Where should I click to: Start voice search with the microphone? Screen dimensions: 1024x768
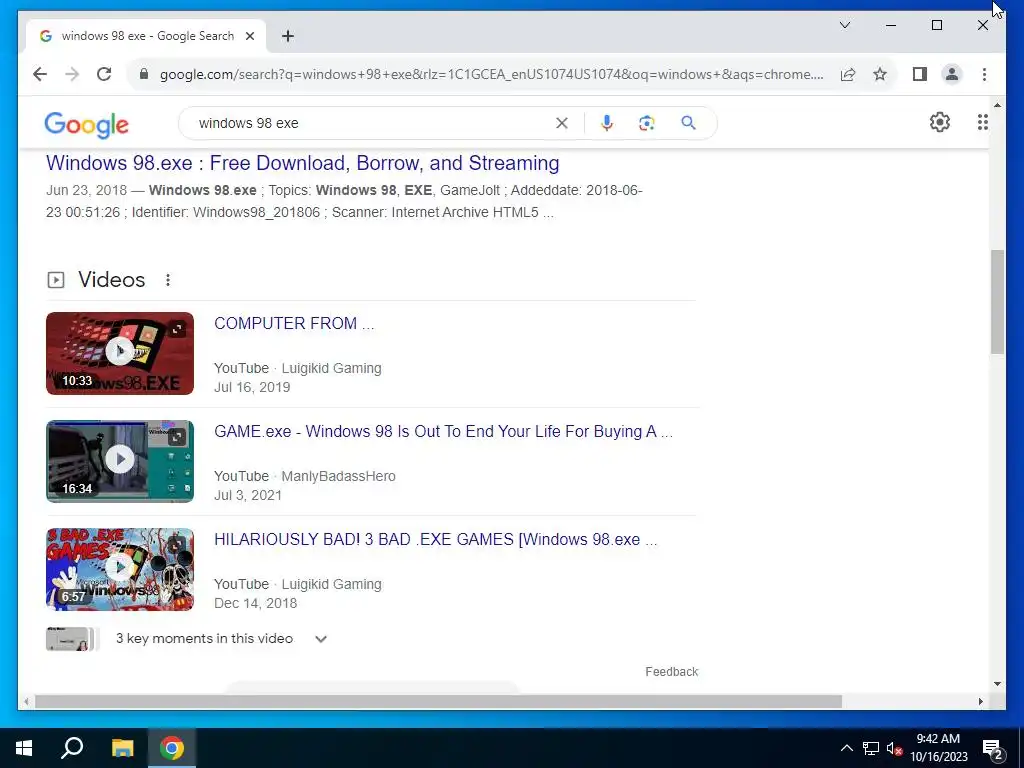click(x=607, y=123)
